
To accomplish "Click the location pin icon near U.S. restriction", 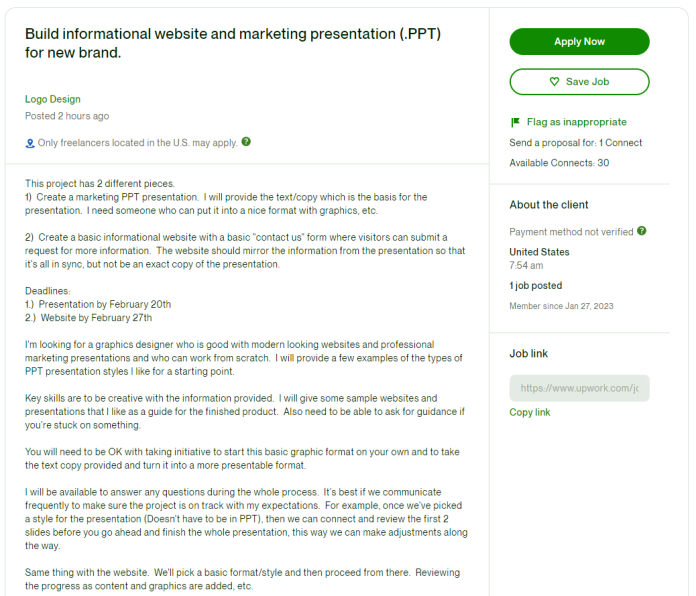I will click(x=30, y=143).
